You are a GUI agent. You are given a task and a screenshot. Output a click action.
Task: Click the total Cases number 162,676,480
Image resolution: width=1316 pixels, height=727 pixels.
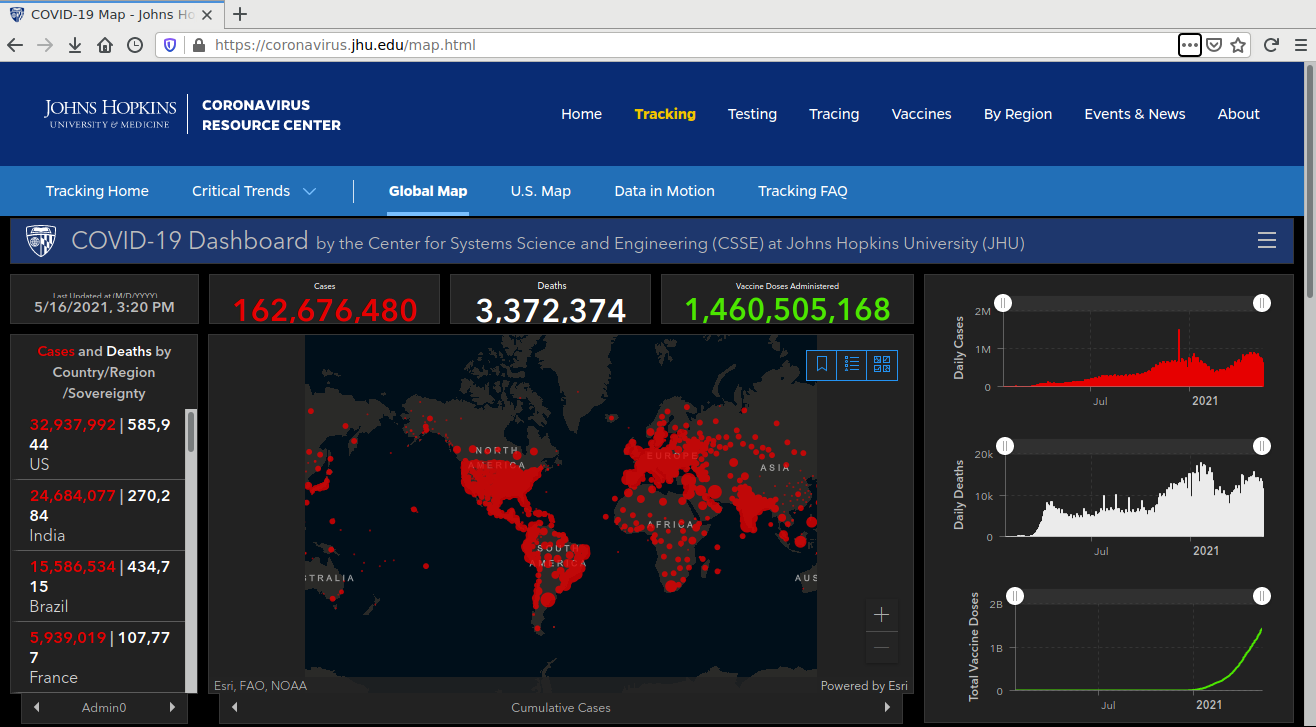[324, 309]
